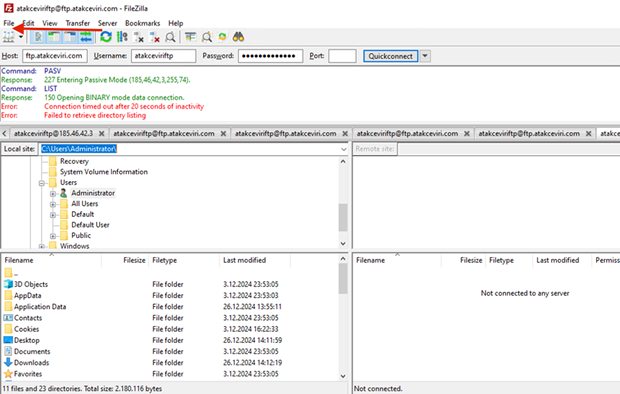Select the Default User folder in the tree
Screen dimensions: 620x394
coord(90,225)
